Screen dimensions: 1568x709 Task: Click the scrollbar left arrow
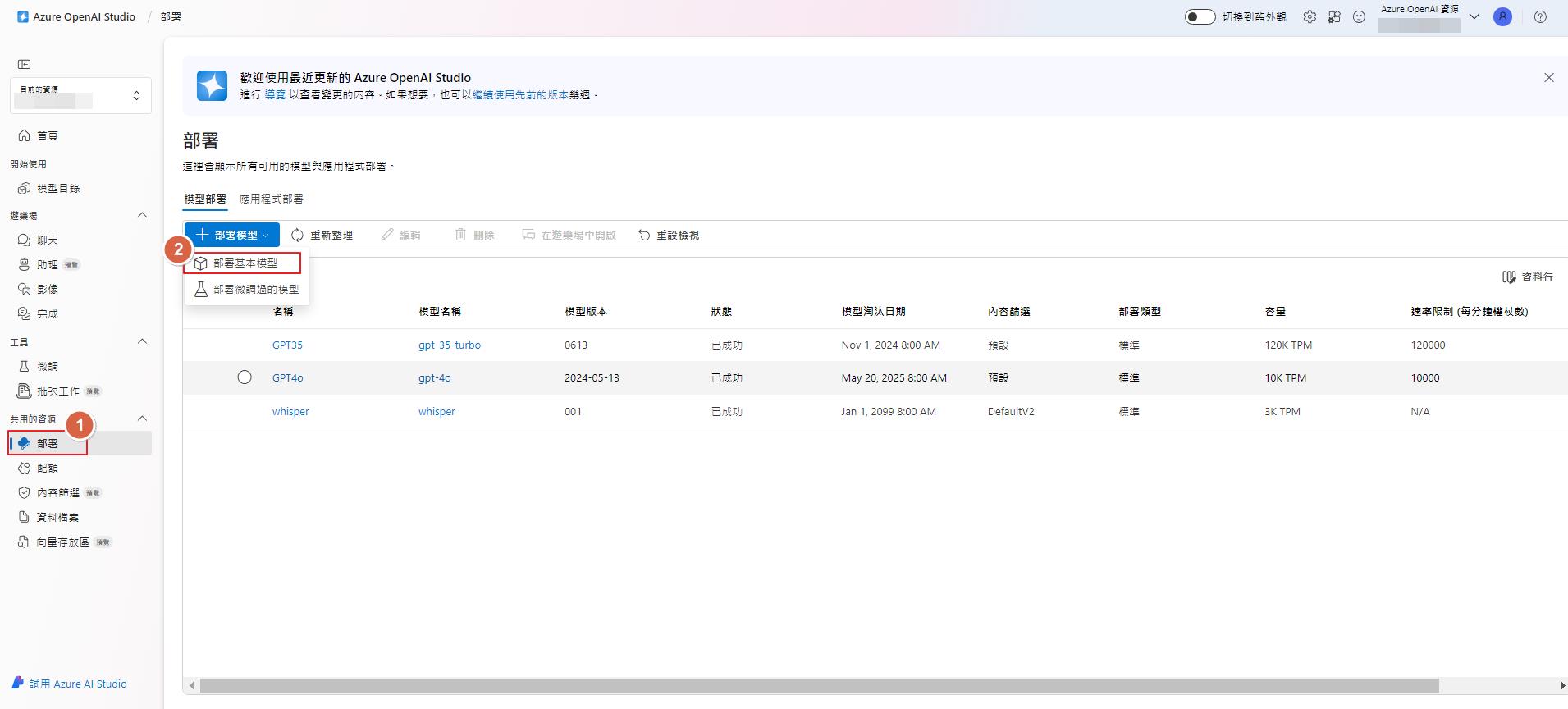(192, 685)
